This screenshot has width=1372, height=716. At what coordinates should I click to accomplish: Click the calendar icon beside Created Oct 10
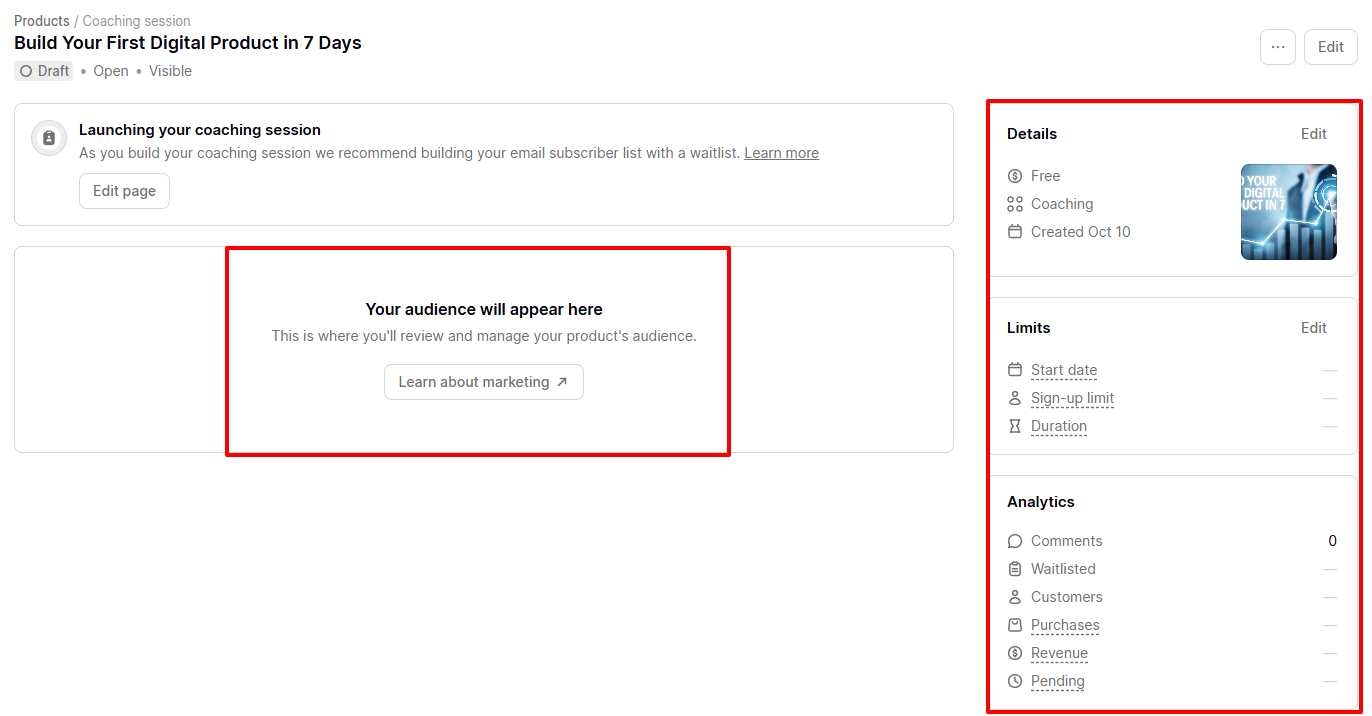pyautogui.click(x=1015, y=232)
